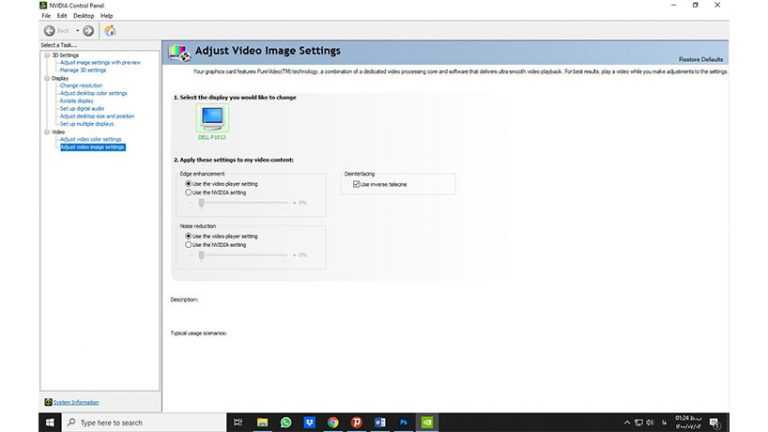This screenshot has height=432, width=768.
Task: Collapse the Display tree node
Action: tap(47, 78)
